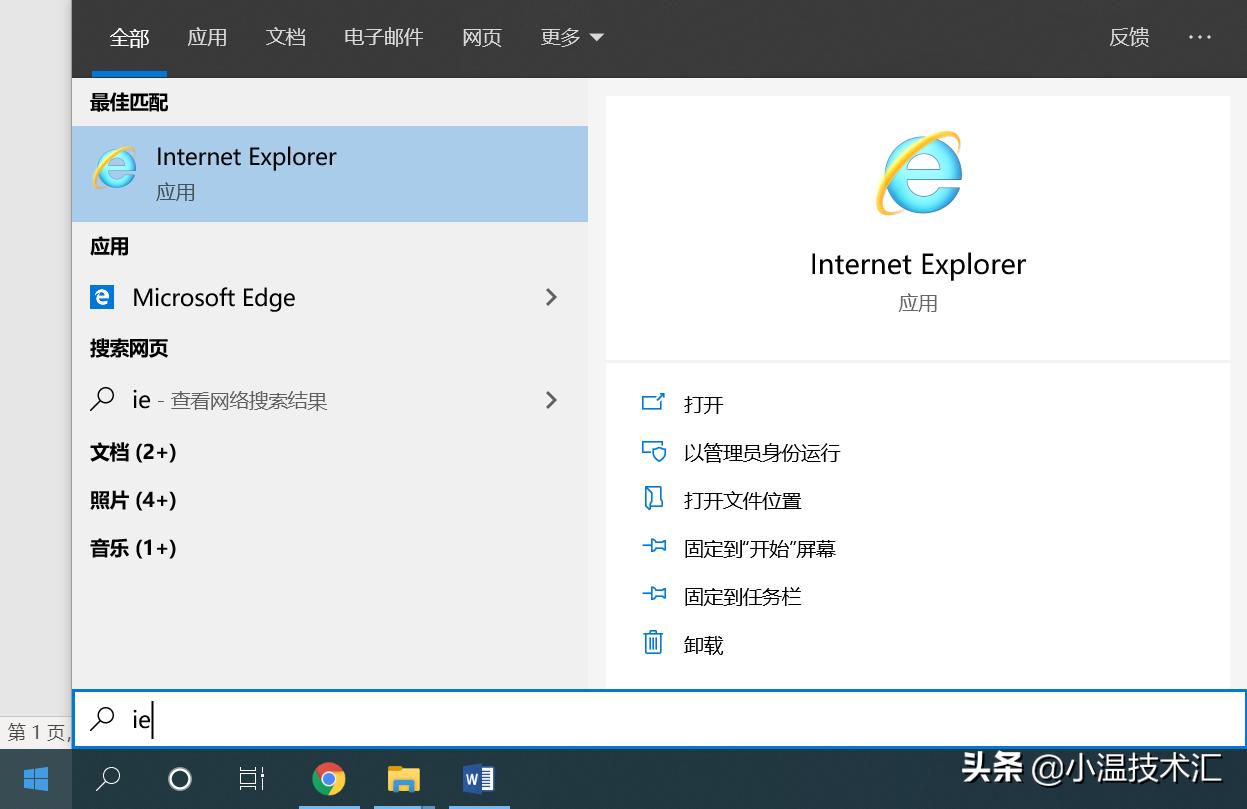Click the large Internet Explorer logo preview
Image resolution: width=1247 pixels, height=809 pixels.
coord(917,173)
